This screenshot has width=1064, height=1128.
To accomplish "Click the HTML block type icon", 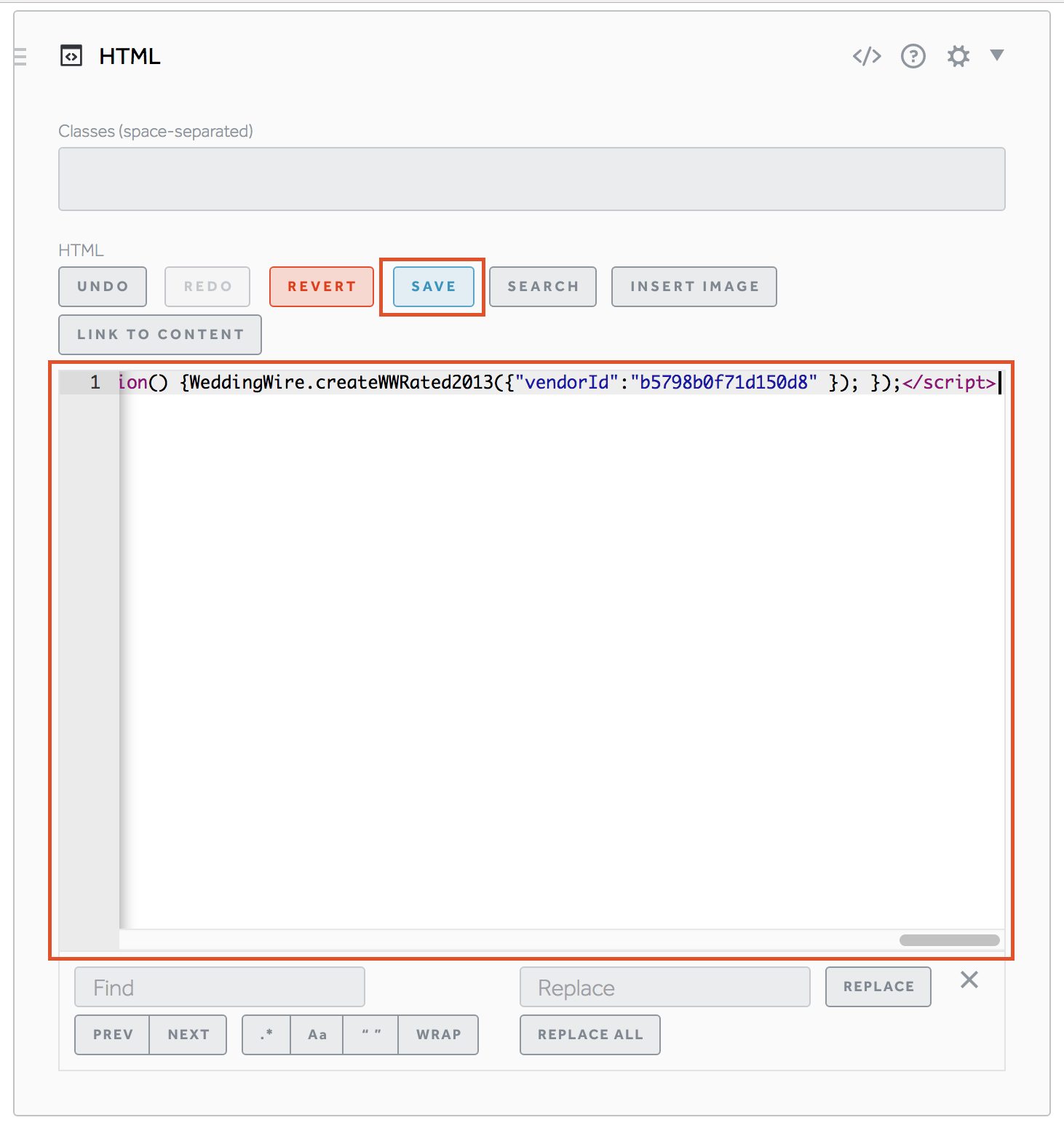I will 71,56.
